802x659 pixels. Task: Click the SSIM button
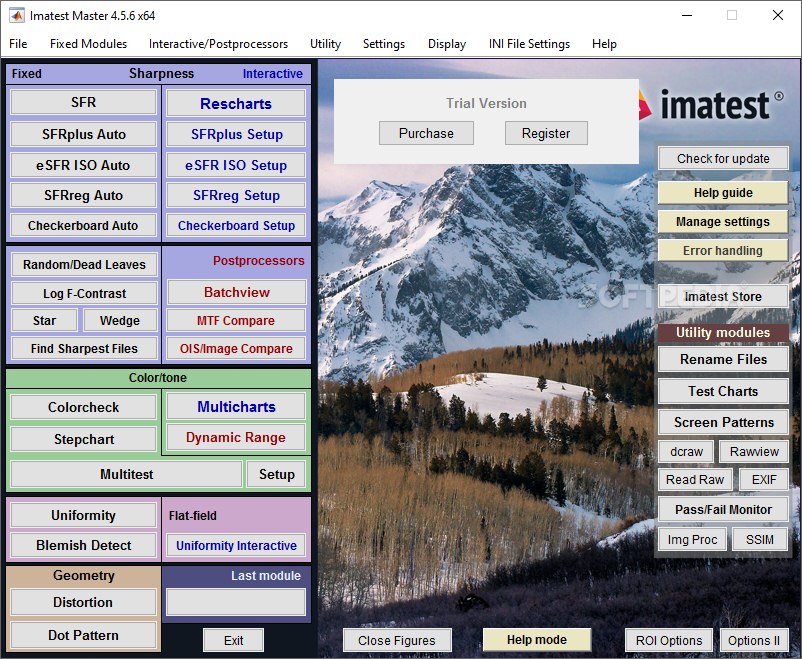pyautogui.click(x=760, y=539)
